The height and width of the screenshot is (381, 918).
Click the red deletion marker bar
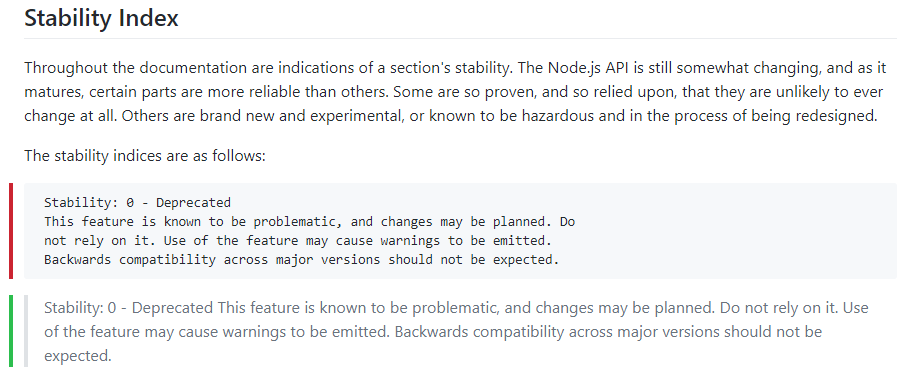11,231
